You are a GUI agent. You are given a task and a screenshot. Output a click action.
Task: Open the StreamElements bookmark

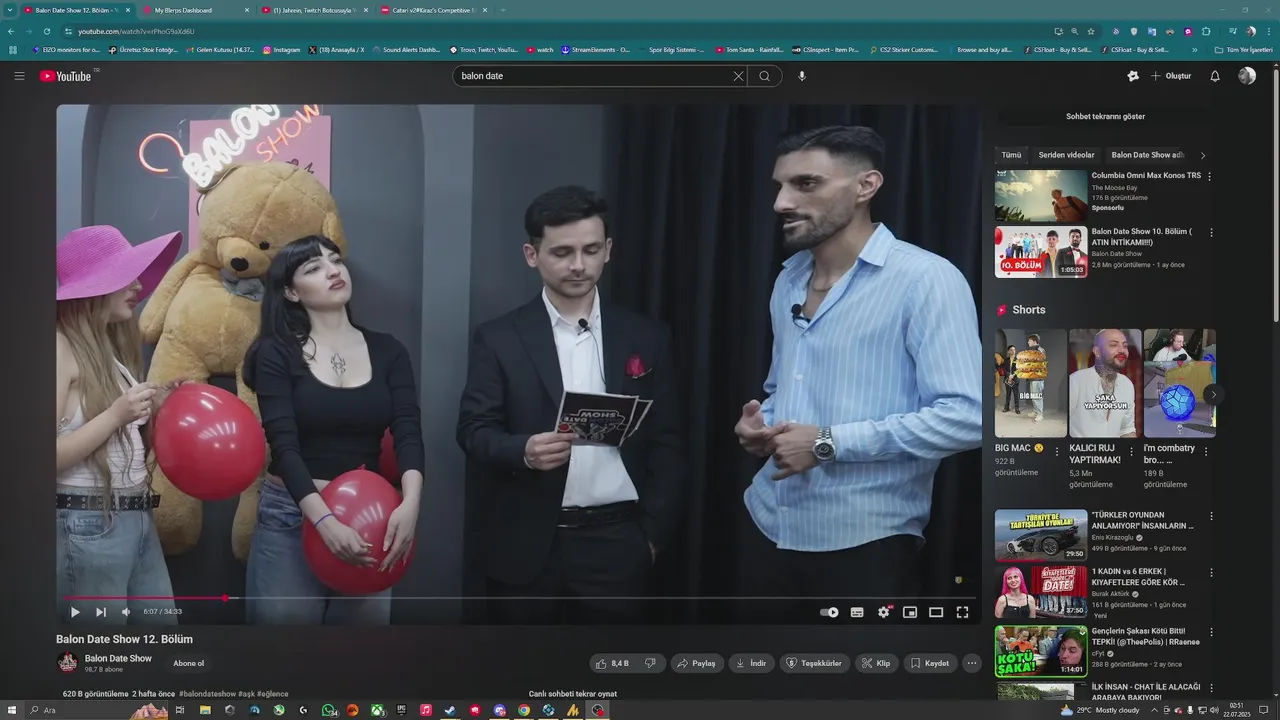point(595,49)
